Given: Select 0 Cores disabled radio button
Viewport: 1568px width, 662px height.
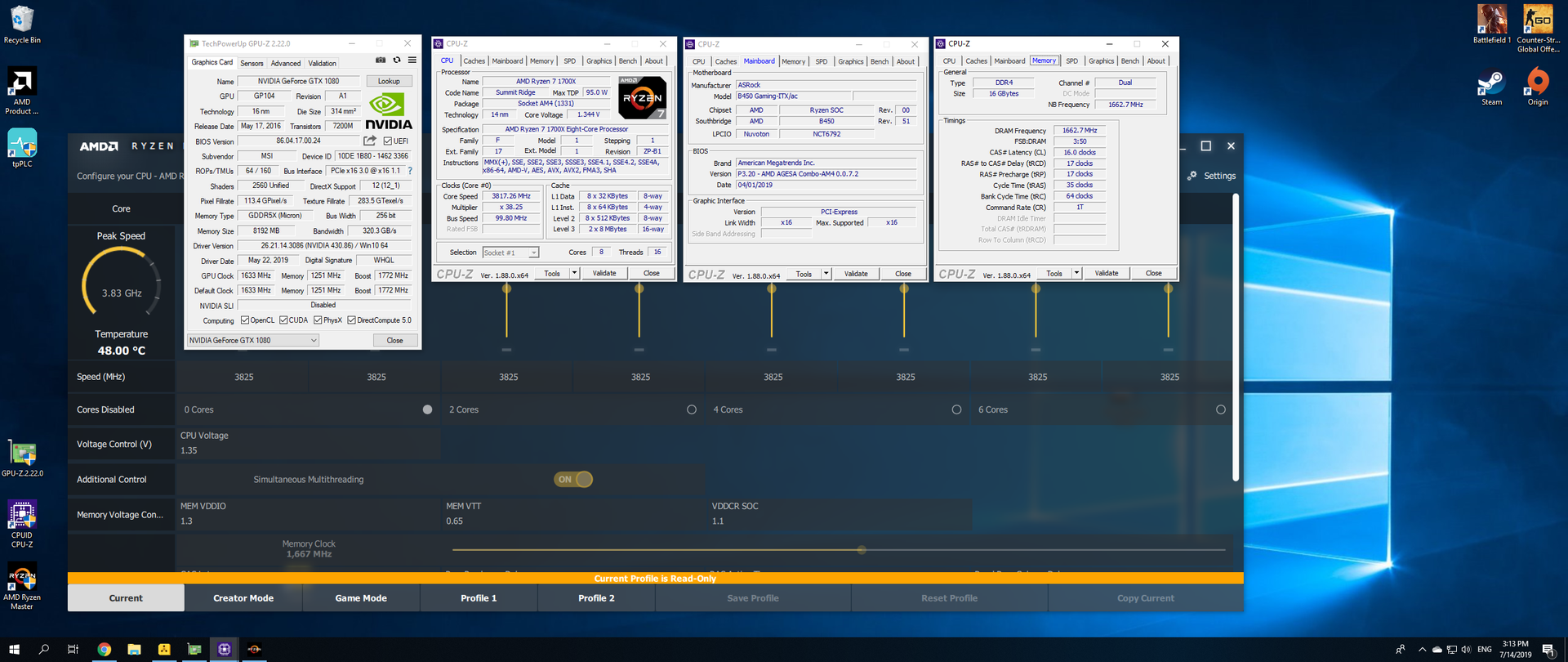Looking at the screenshot, I should point(427,409).
